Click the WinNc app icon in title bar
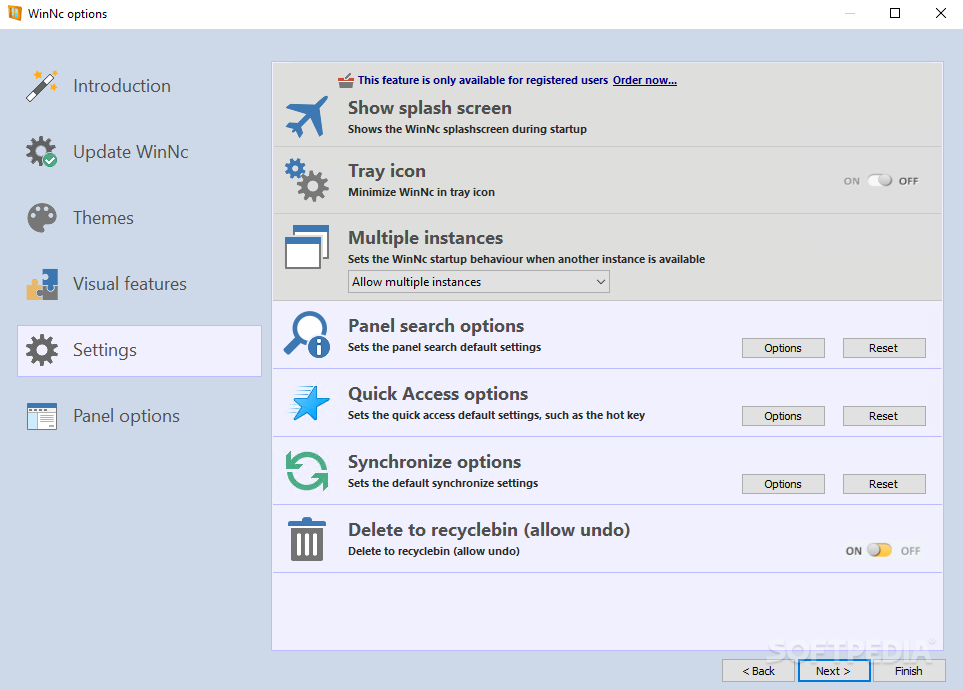963x690 pixels. click(15, 13)
